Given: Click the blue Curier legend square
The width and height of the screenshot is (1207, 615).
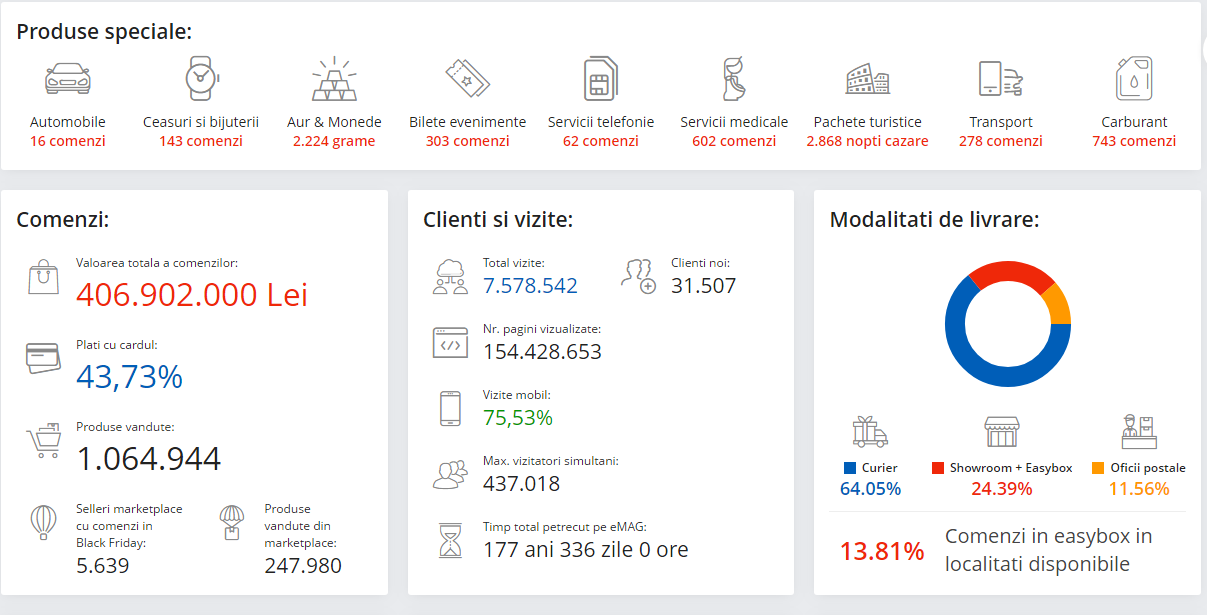Looking at the screenshot, I should pos(850,468).
